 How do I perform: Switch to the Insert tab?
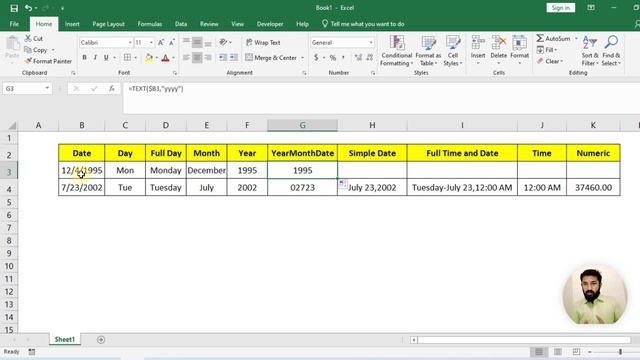click(72, 24)
